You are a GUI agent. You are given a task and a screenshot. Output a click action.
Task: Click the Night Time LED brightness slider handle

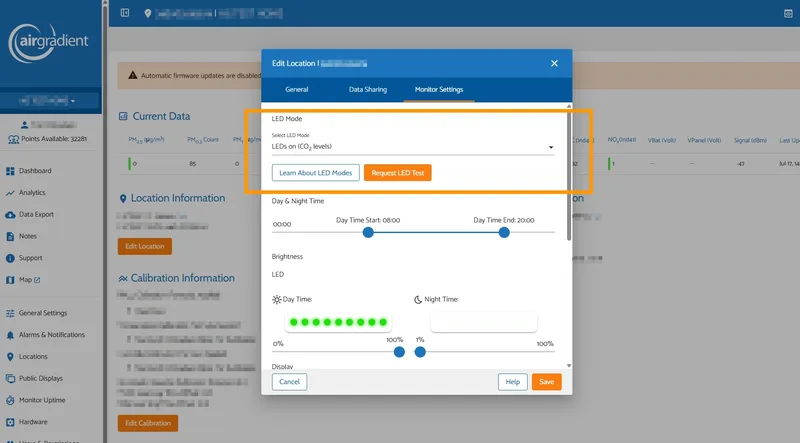420,352
